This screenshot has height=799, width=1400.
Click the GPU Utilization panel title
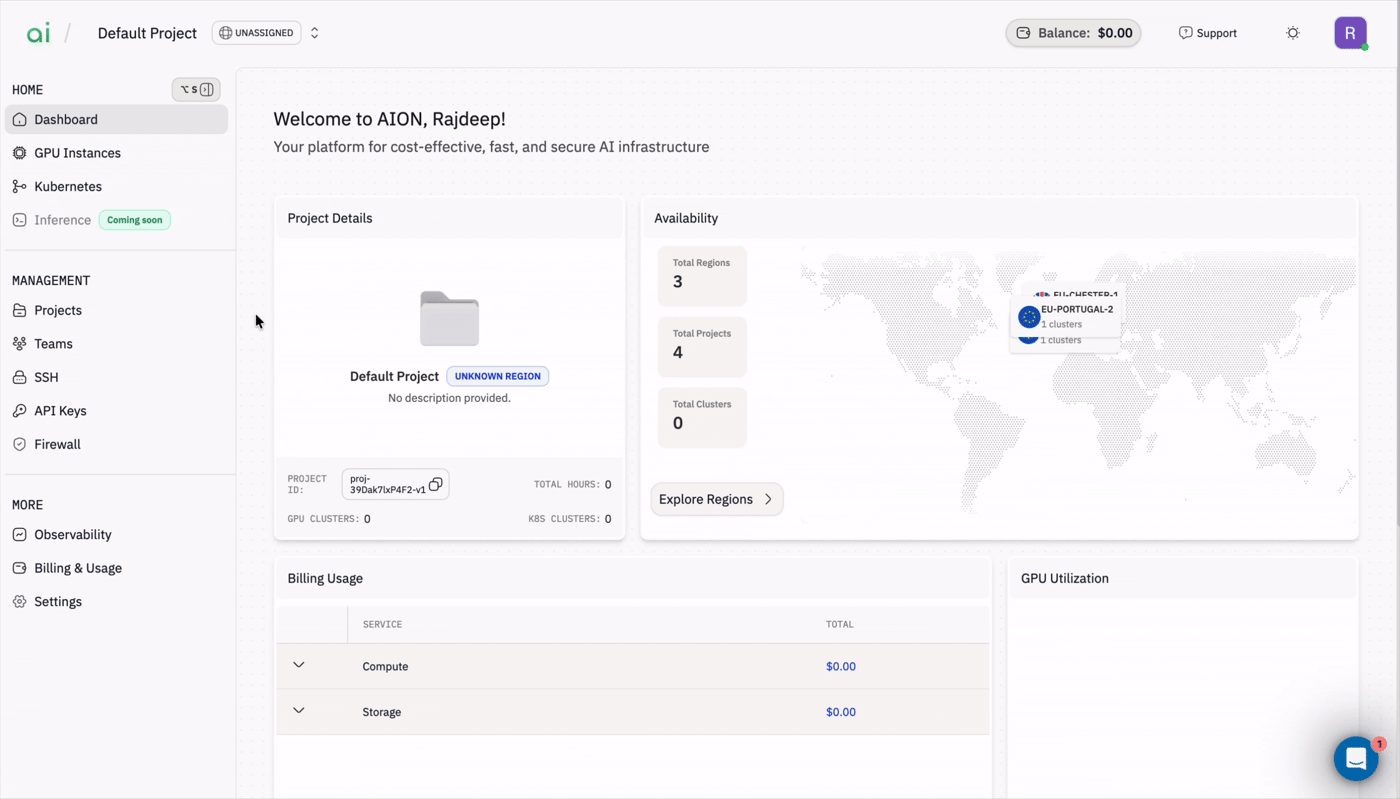click(x=1065, y=578)
